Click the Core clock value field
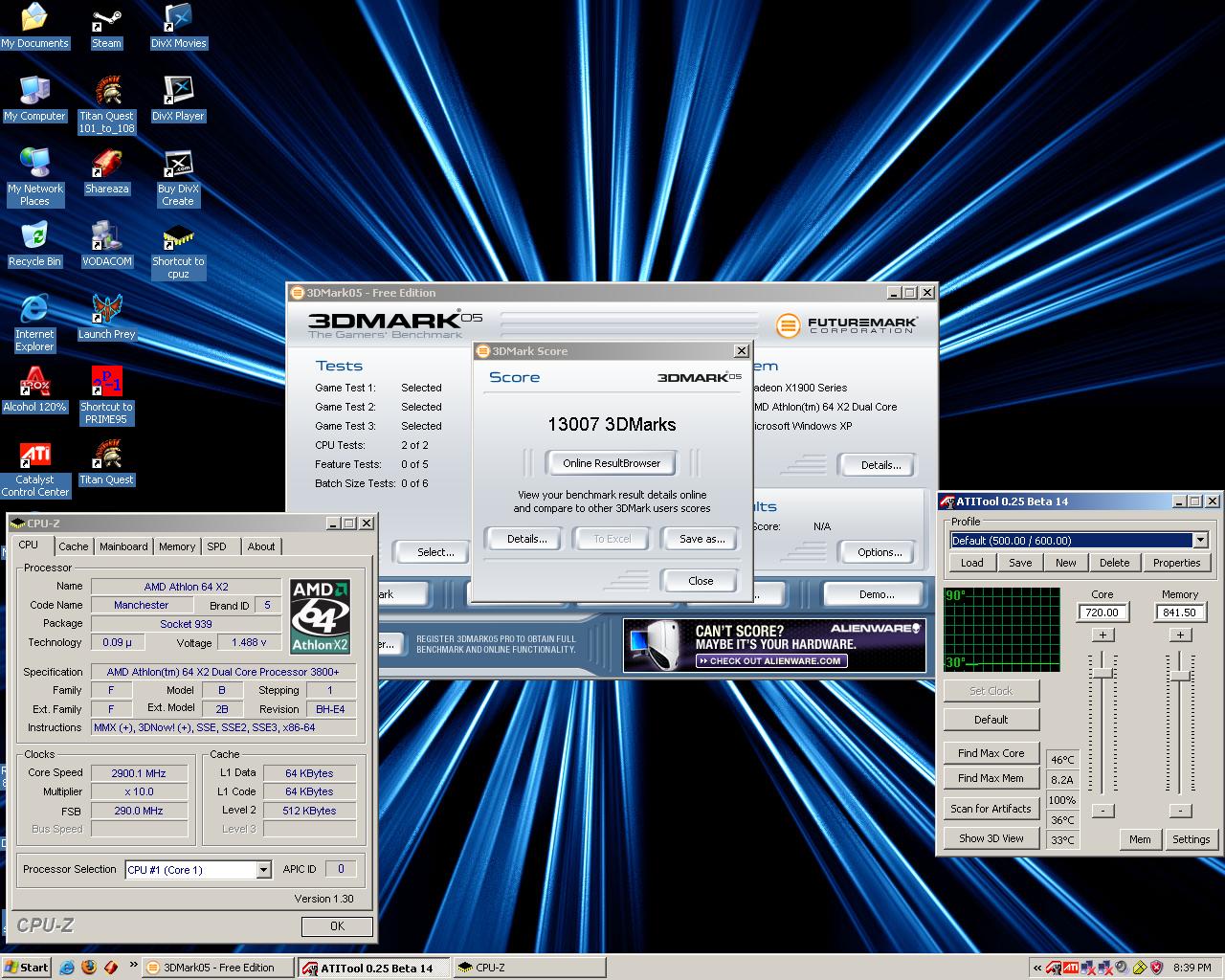The height and width of the screenshot is (980, 1225). pyautogui.click(x=1102, y=612)
